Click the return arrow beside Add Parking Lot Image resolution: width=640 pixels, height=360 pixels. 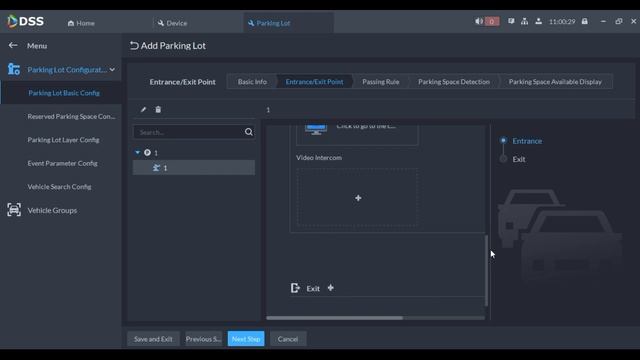tap(134, 45)
